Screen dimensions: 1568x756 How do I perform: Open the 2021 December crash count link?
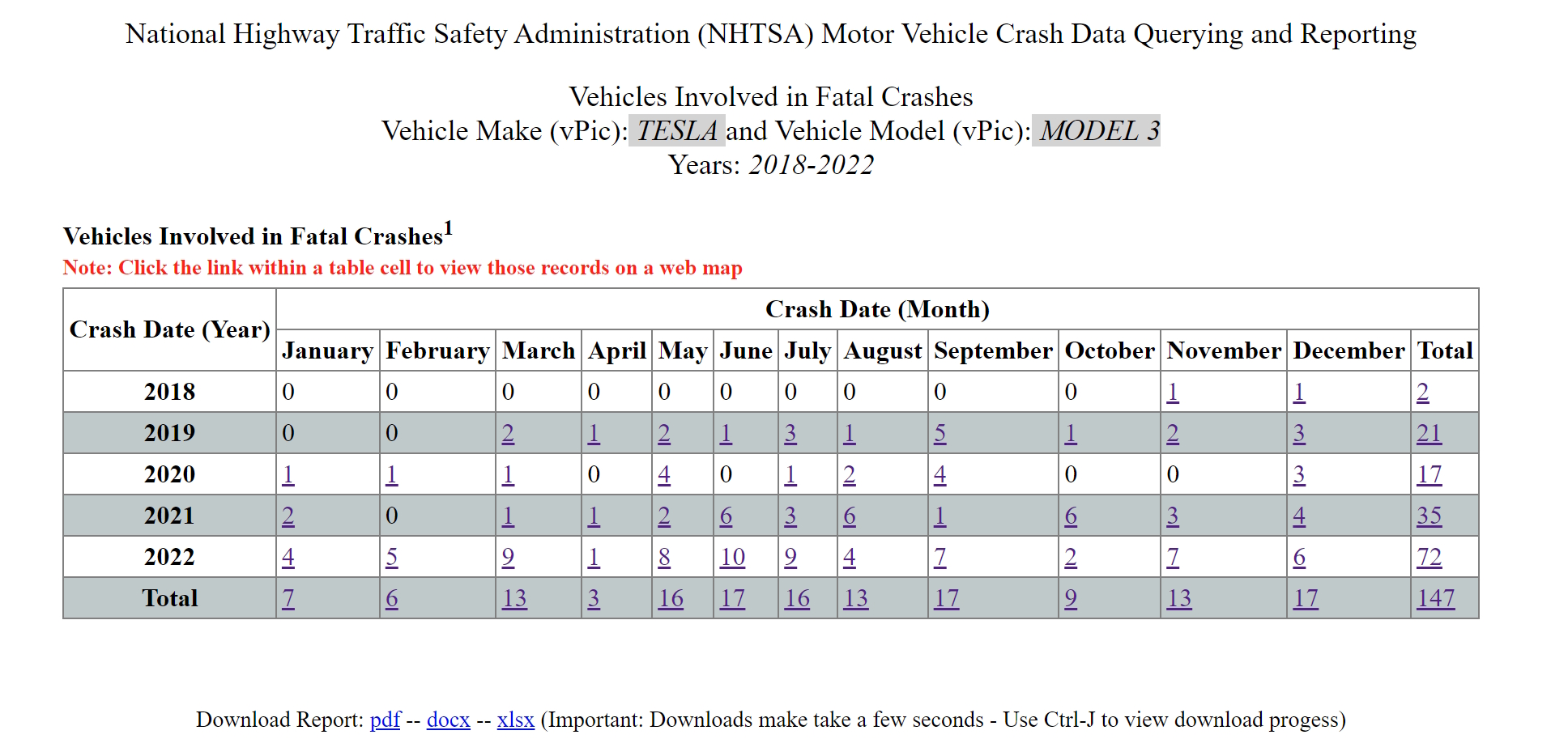(x=1298, y=516)
